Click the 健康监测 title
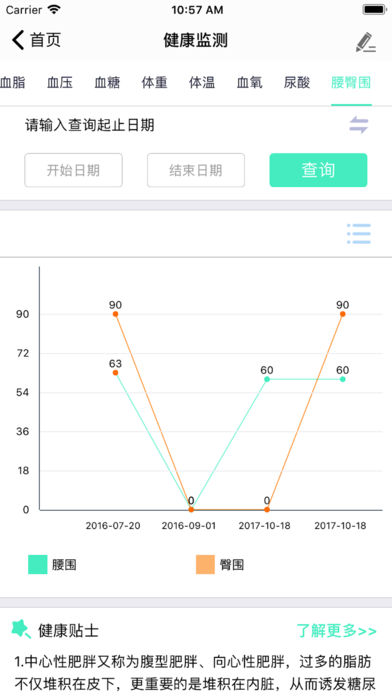392x696 pixels. (196, 40)
